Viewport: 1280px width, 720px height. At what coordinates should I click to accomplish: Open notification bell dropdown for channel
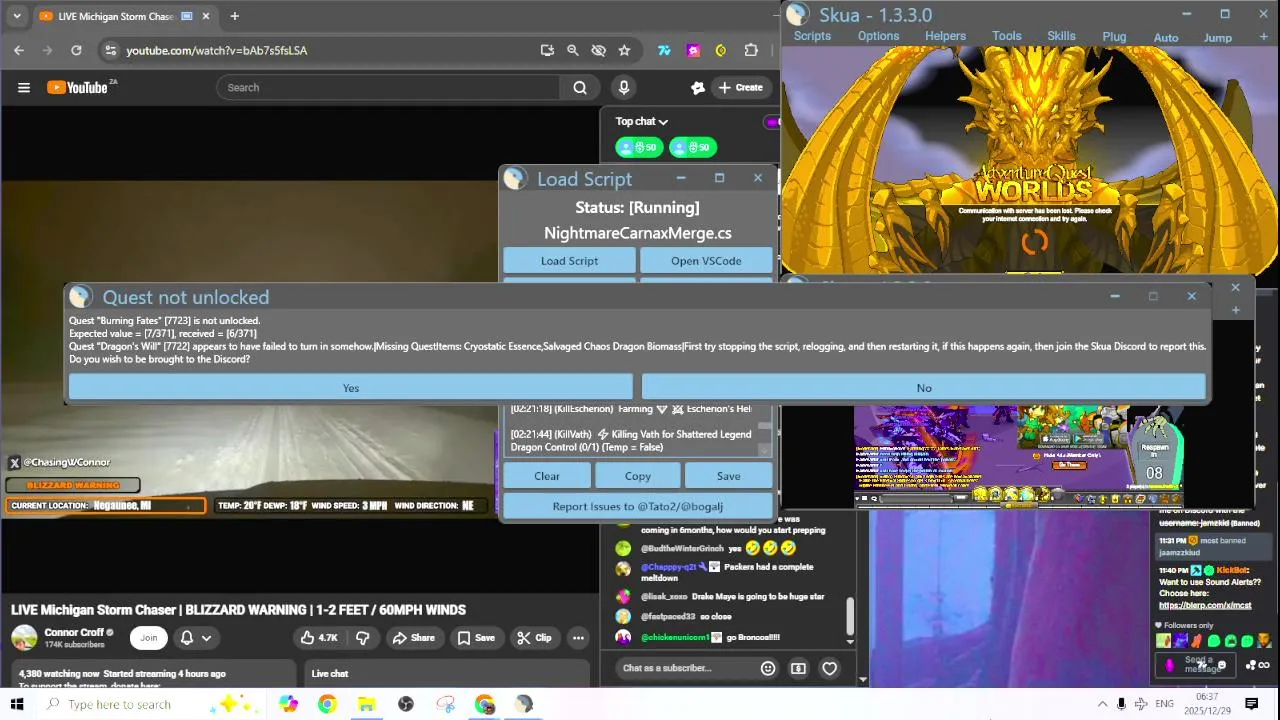pyautogui.click(x=196, y=638)
